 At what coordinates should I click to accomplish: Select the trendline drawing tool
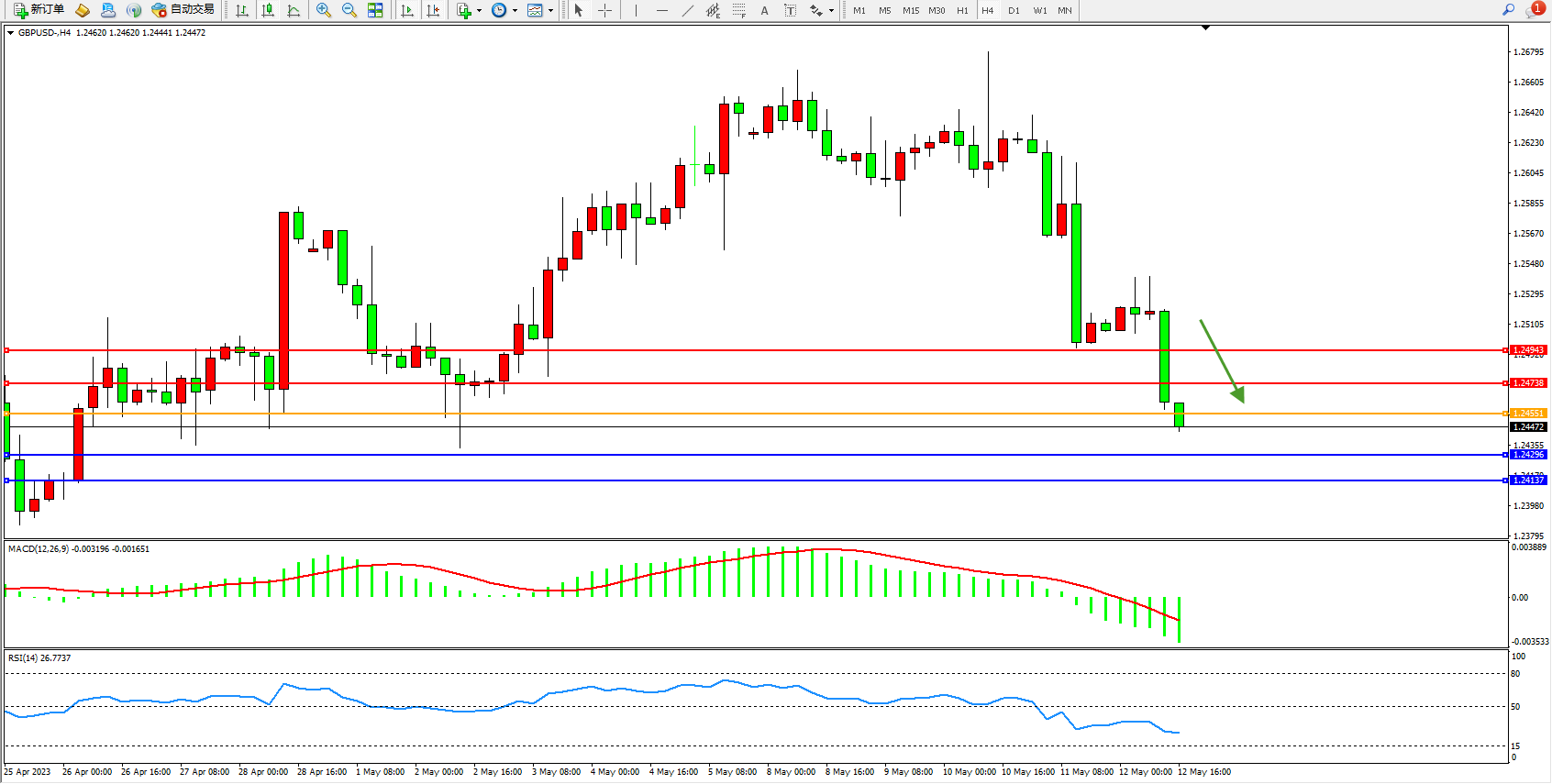(x=688, y=10)
